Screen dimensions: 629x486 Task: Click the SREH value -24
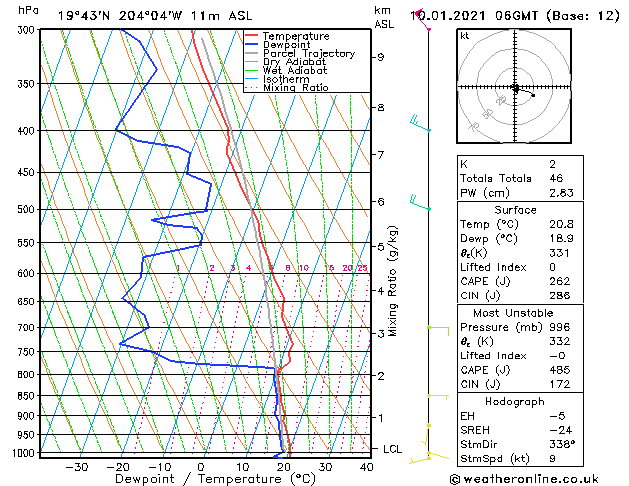pos(560,430)
